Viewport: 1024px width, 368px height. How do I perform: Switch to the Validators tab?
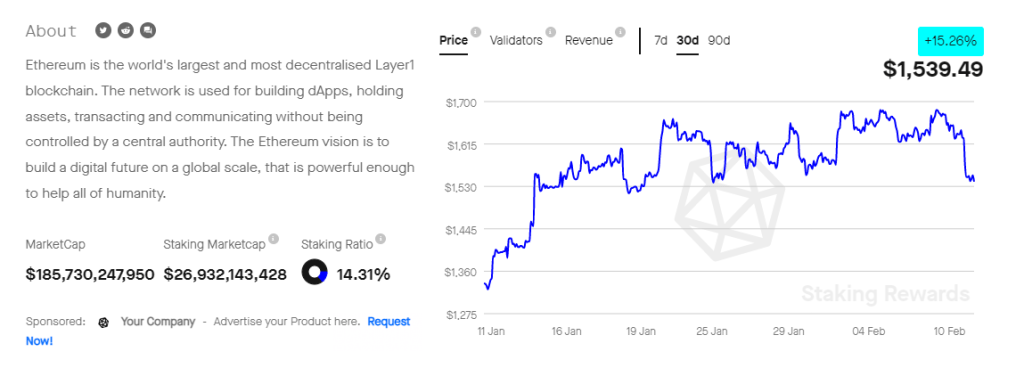coord(516,40)
